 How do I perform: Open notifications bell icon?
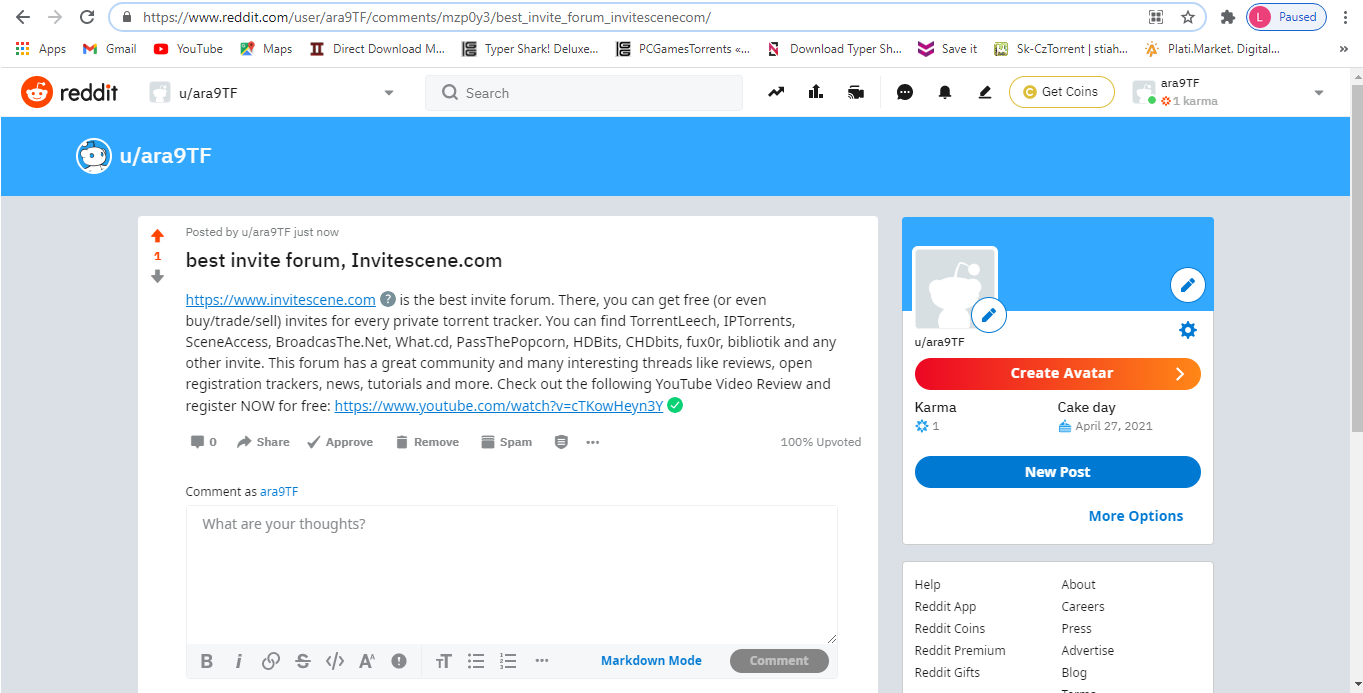[x=945, y=93]
